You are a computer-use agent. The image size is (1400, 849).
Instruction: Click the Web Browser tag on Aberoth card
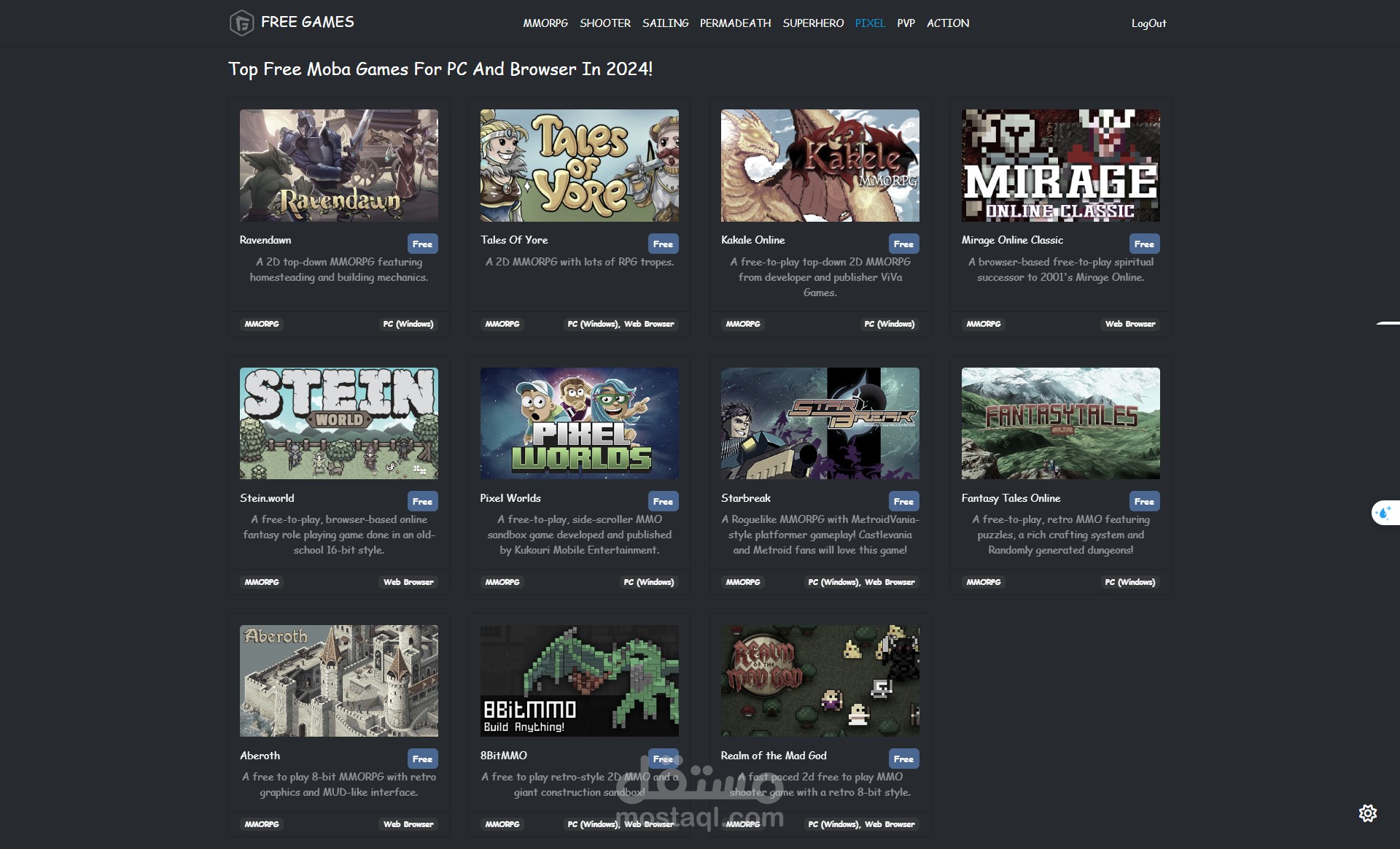click(x=408, y=824)
